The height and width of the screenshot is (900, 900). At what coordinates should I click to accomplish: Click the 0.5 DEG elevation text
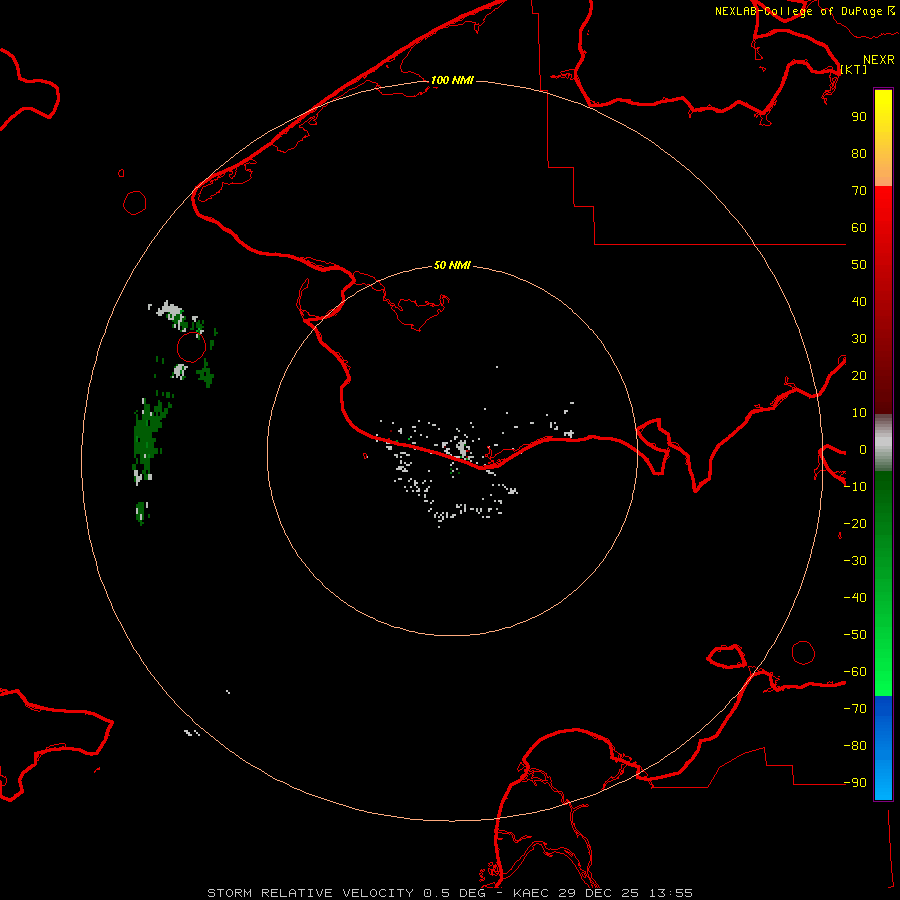click(454, 893)
